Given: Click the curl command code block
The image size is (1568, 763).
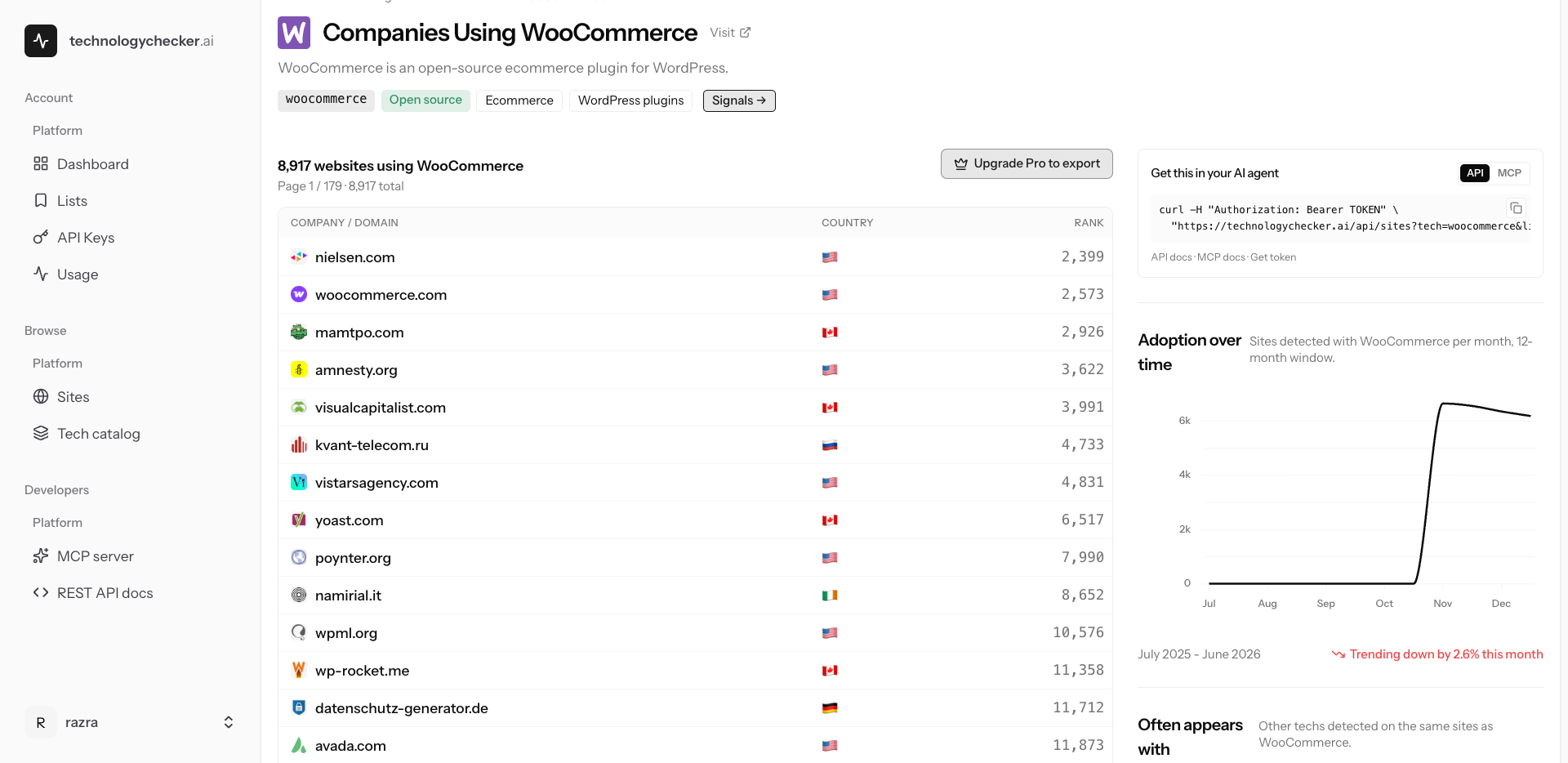Looking at the screenshot, I should [x=1339, y=218].
